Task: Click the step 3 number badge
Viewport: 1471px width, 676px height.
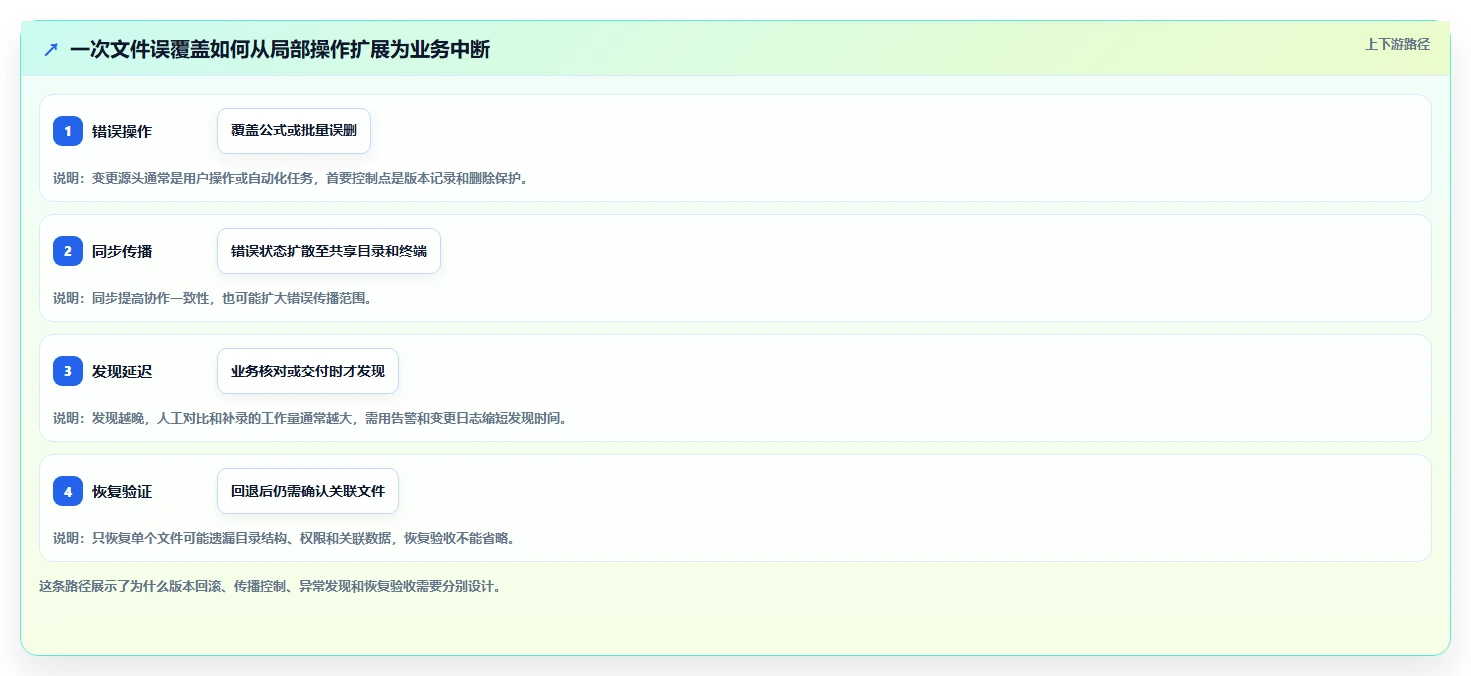Action: point(68,371)
